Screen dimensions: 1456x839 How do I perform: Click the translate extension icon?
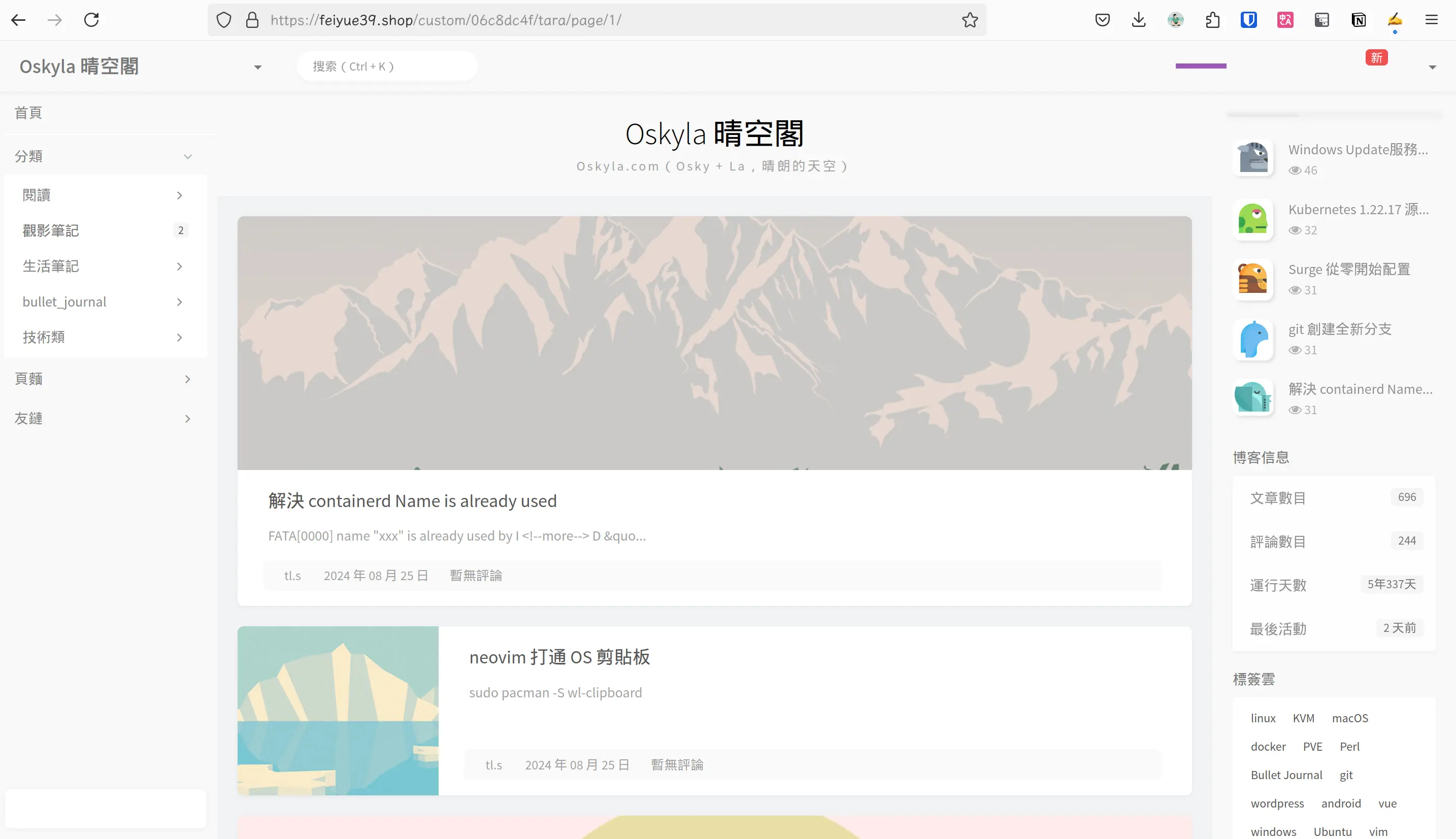click(x=1285, y=20)
